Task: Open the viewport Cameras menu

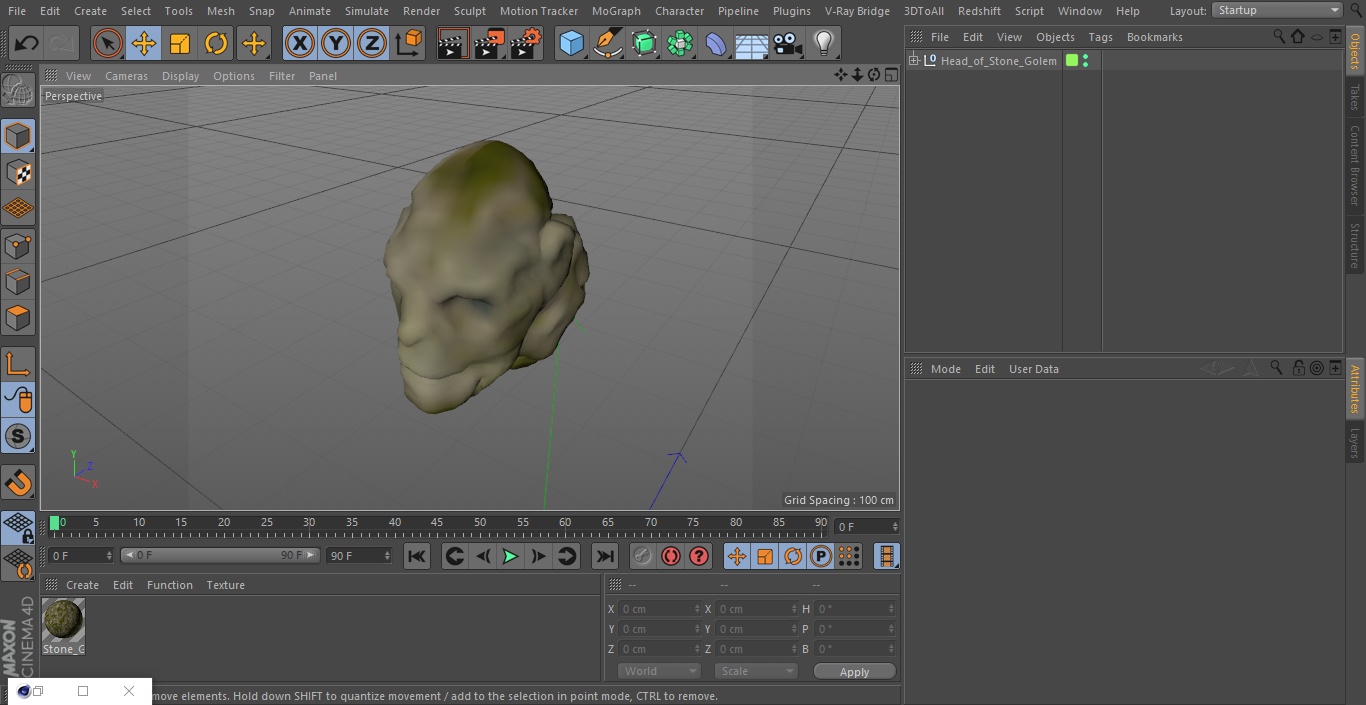Action: click(x=126, y=76)
